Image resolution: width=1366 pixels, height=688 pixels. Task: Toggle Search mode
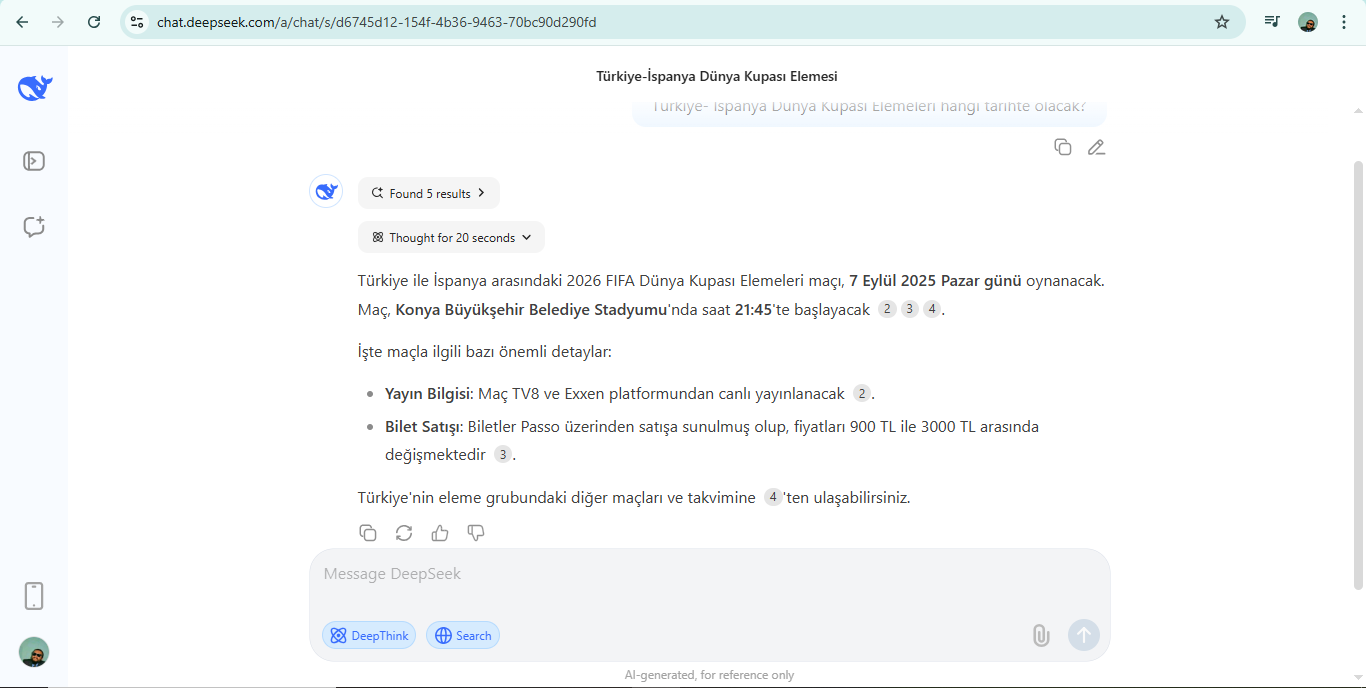click(x=463, y=635)
